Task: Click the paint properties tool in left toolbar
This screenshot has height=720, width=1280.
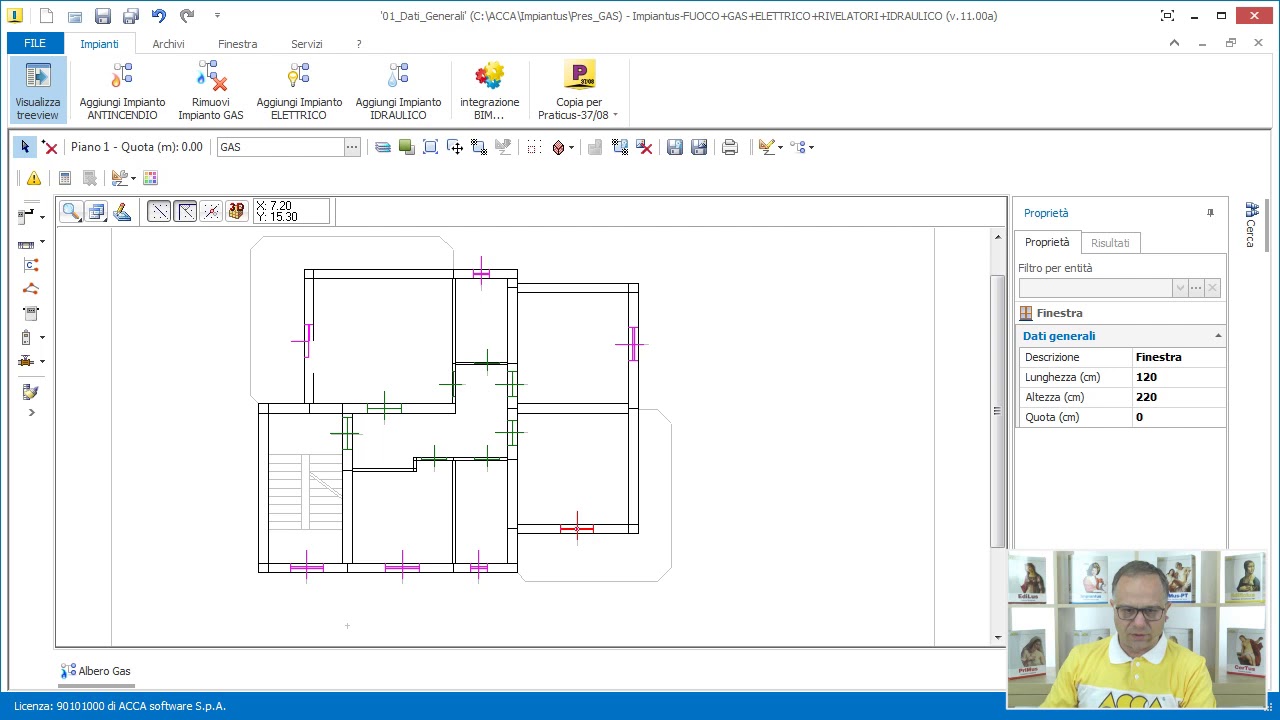Action: (30, 392)
